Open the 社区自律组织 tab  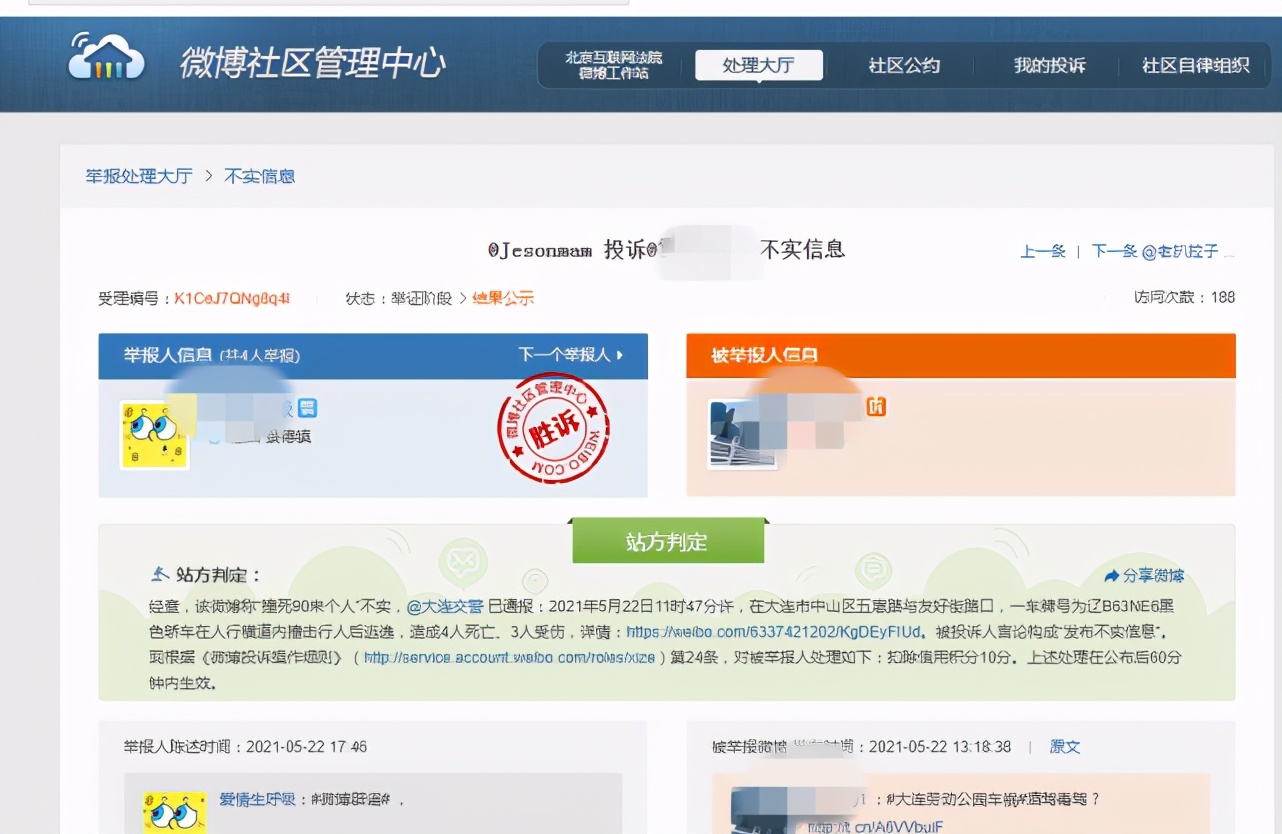click(x=1196, y=66)
